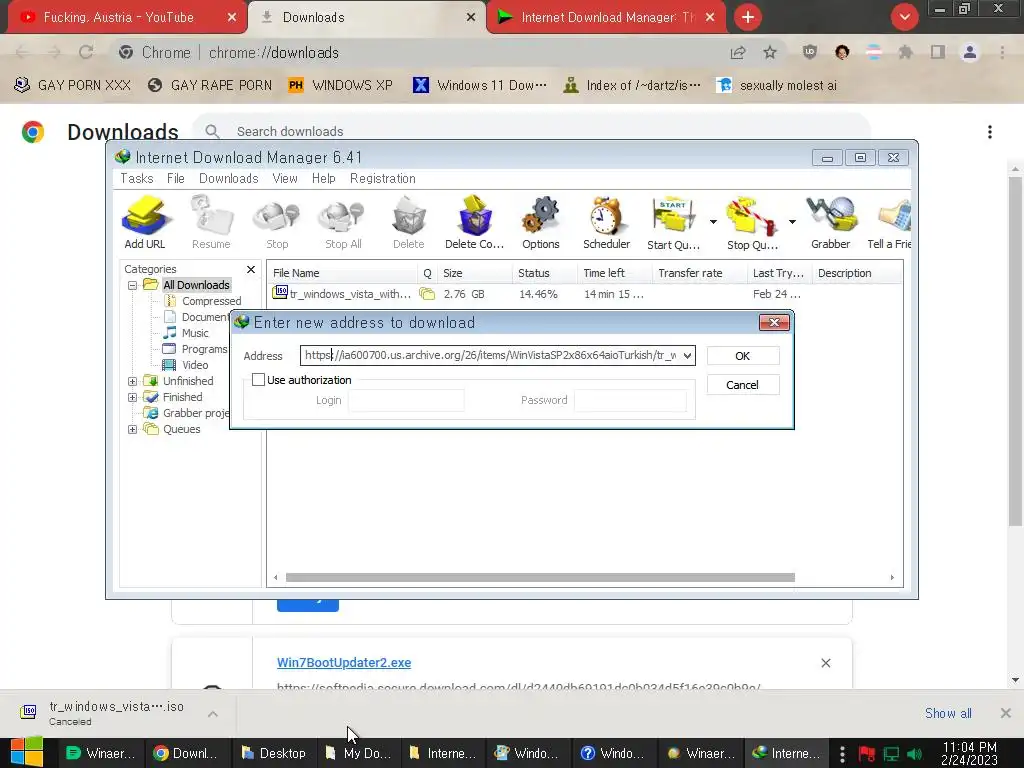Open the WINDOWS XP bookmark

pyautogui.click(x=341, y=85)
